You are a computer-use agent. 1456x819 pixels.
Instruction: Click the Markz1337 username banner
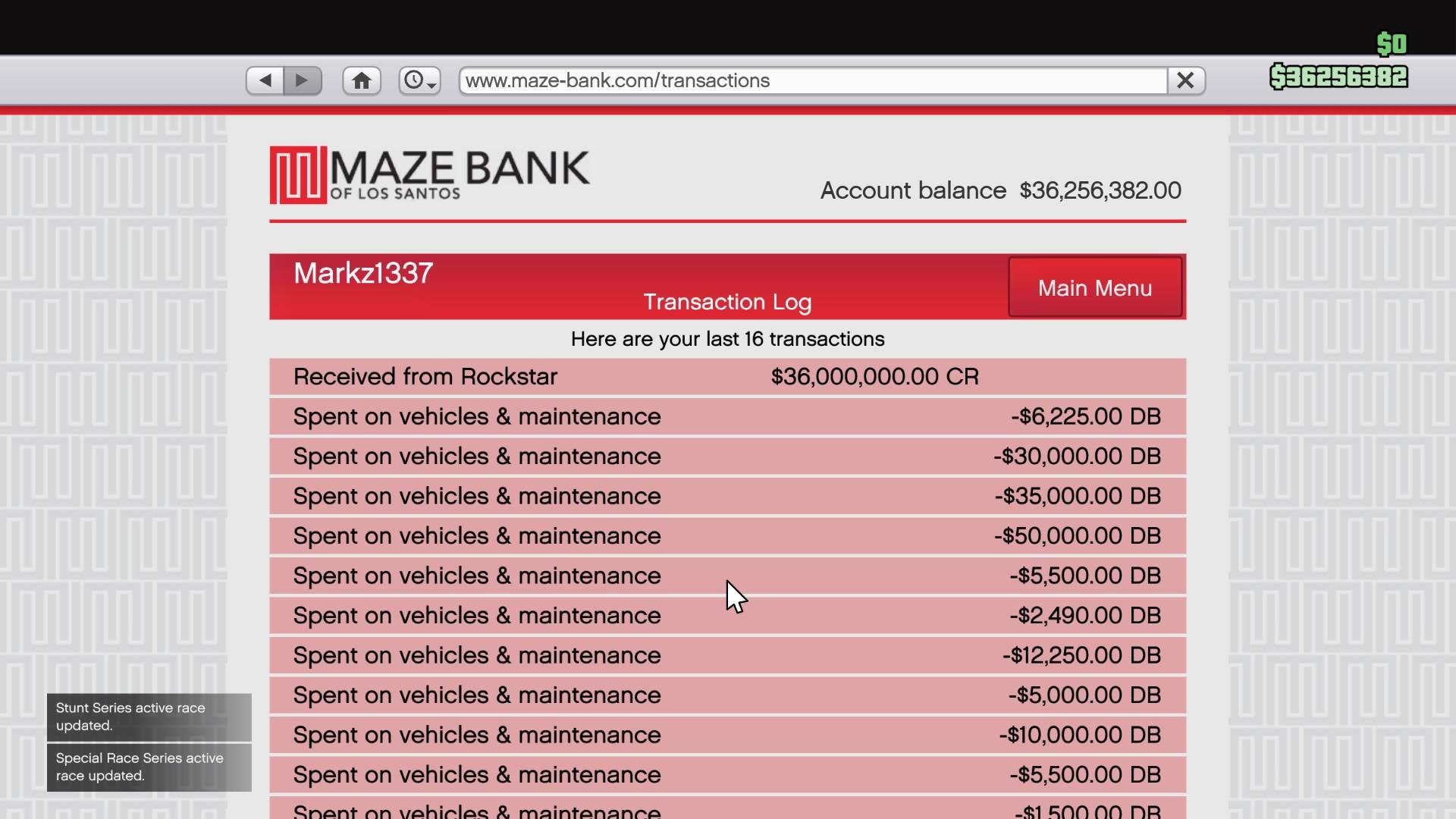pyautogui.click(x=362, y=273)
